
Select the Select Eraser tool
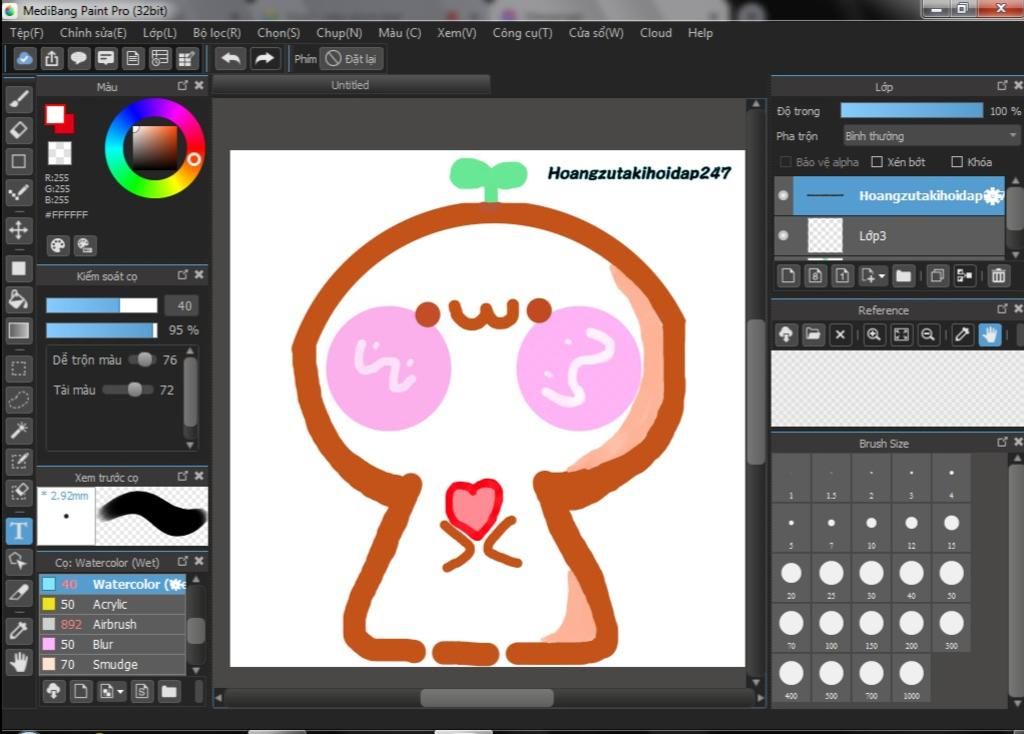pyautogui.click(x=19, y=492)
